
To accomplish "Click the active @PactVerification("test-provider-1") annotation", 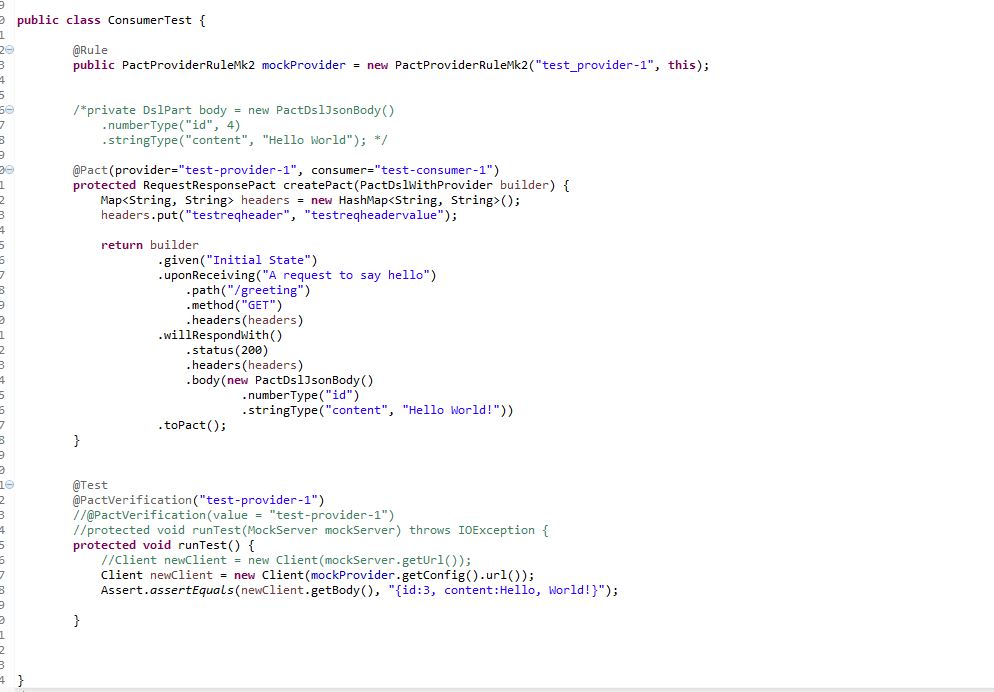I will (x=198, y=500).
